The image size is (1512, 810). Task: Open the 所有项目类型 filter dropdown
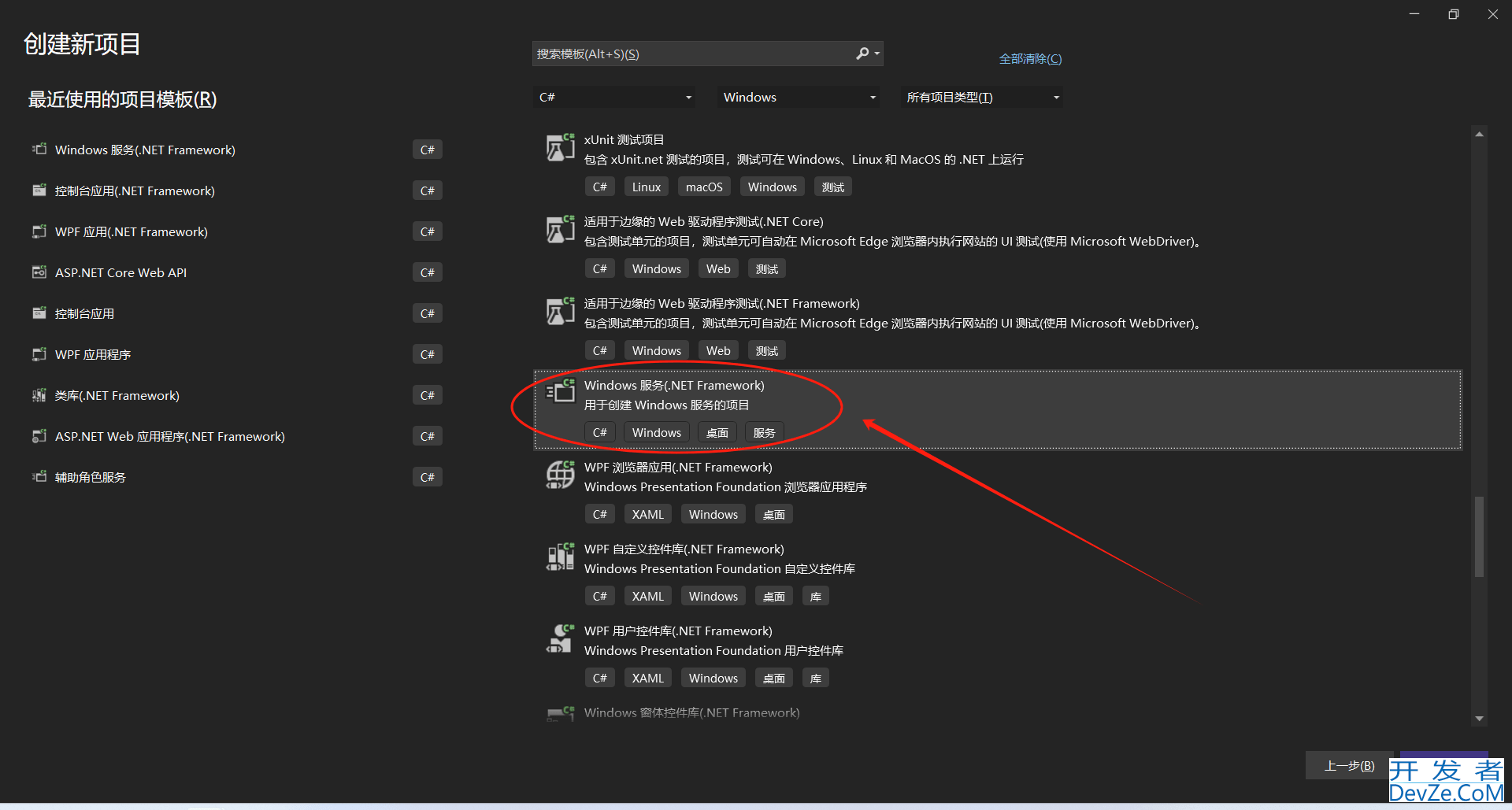(982, 97)
